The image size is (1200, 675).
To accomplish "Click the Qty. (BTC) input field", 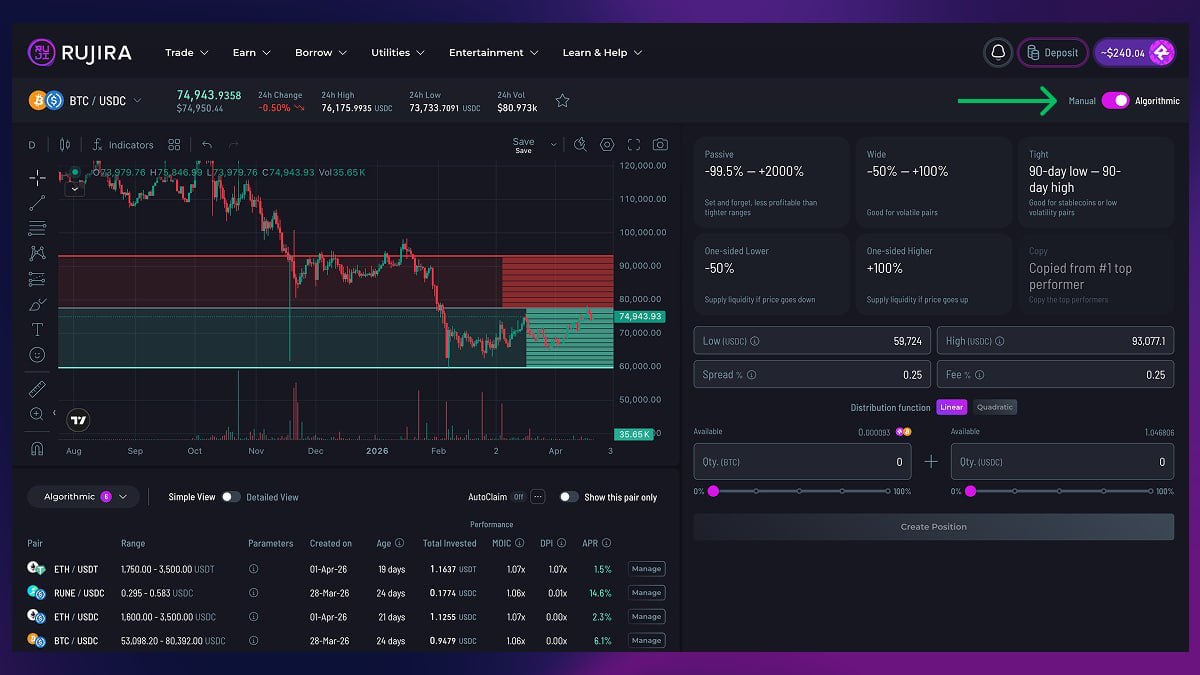I will click(803, 462).
